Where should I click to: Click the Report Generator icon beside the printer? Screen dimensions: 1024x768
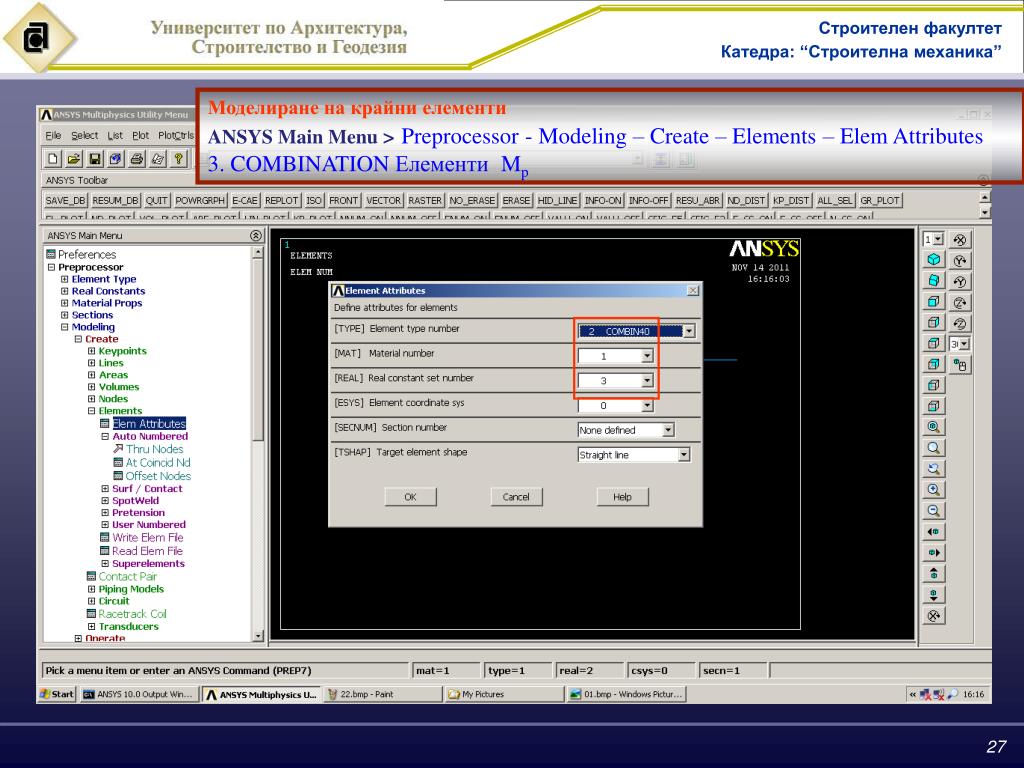tap(157, 158)
